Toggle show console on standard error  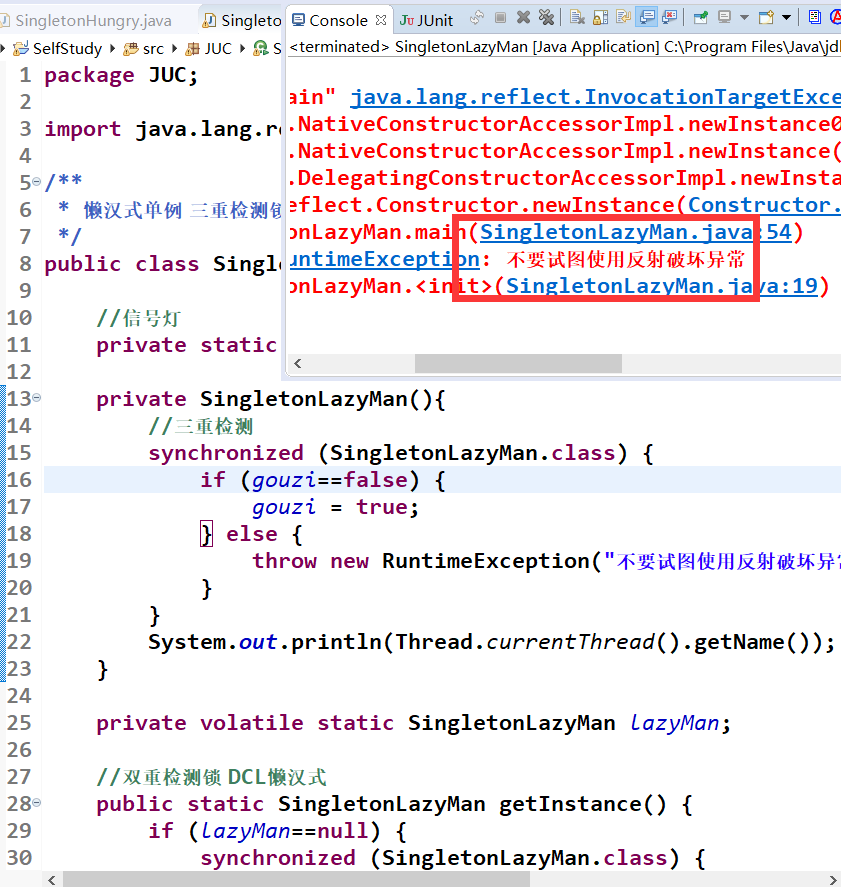(670, 18)
